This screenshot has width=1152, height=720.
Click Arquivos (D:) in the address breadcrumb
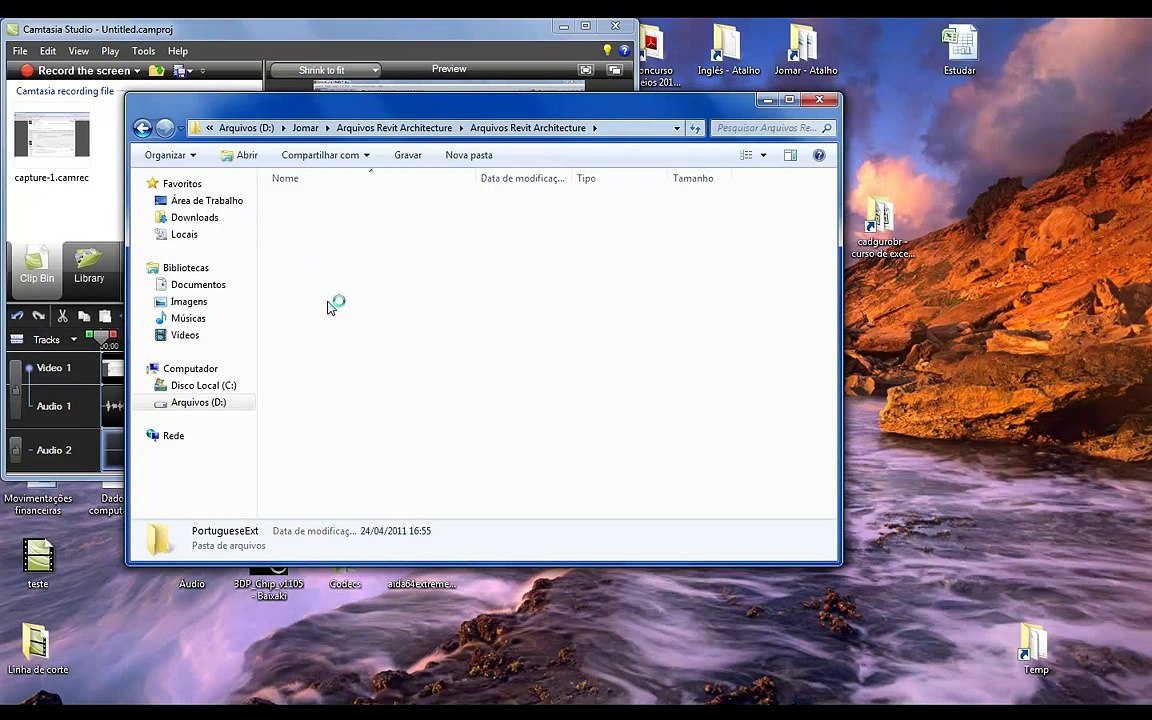coord(246,128)
